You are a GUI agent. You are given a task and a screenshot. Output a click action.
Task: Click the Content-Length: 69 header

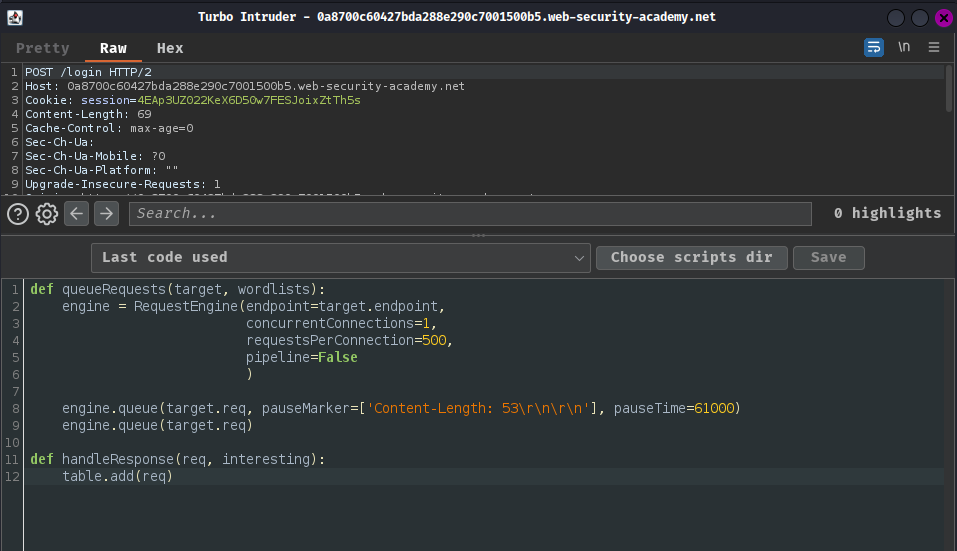(x=88, y=114)
